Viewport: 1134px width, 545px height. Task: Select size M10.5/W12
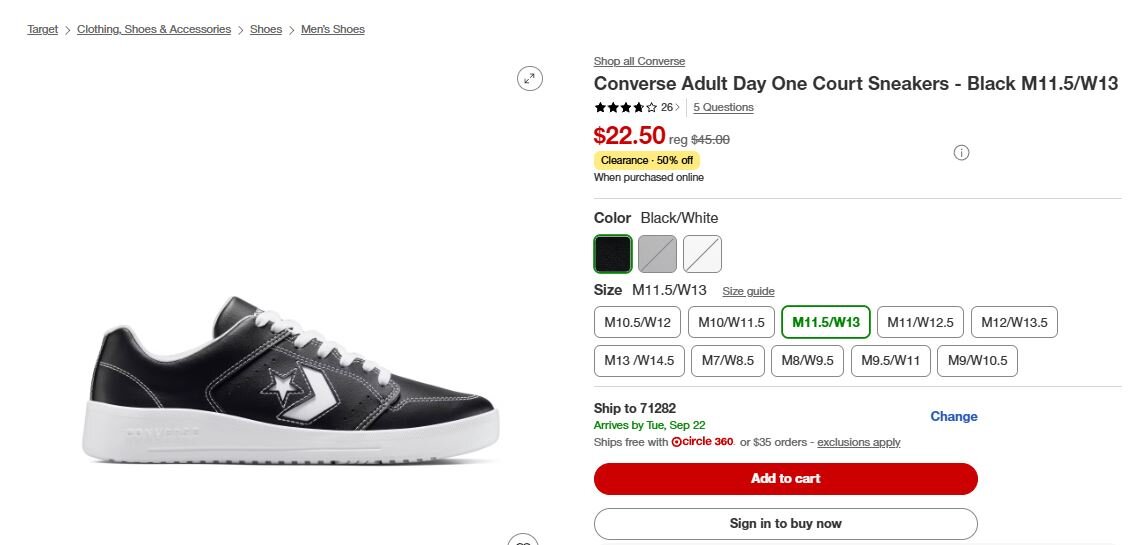point(637,322)
